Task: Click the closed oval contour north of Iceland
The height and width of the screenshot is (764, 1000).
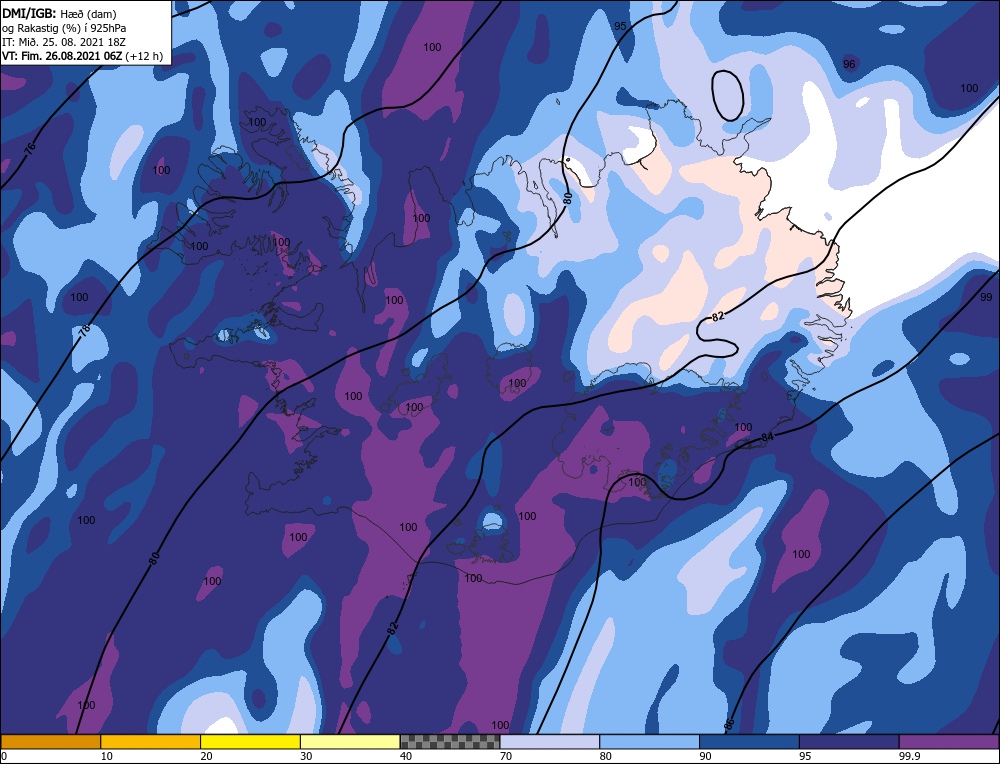Action: point(727,95)
